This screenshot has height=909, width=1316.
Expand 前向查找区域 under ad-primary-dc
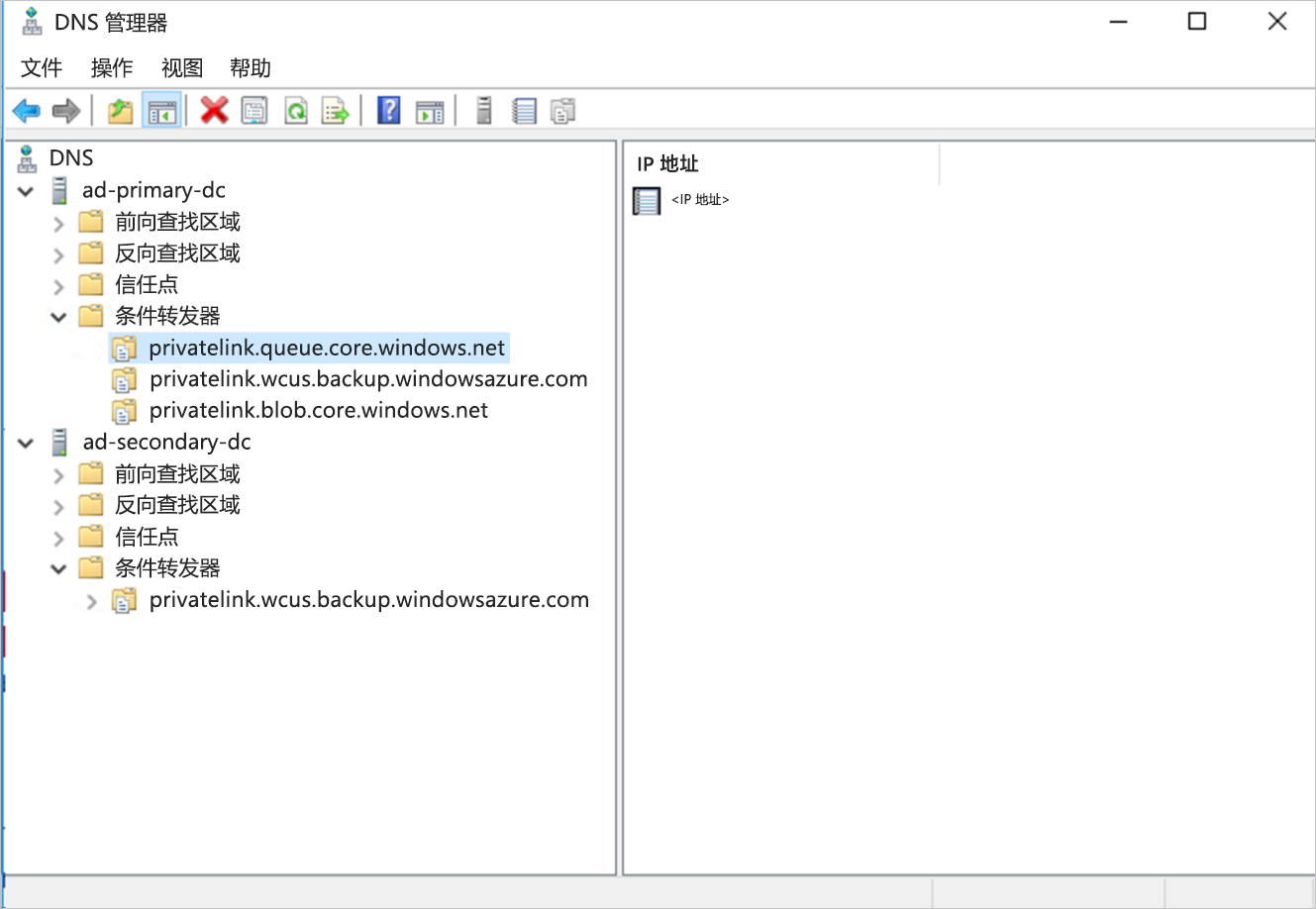point(58,224)
